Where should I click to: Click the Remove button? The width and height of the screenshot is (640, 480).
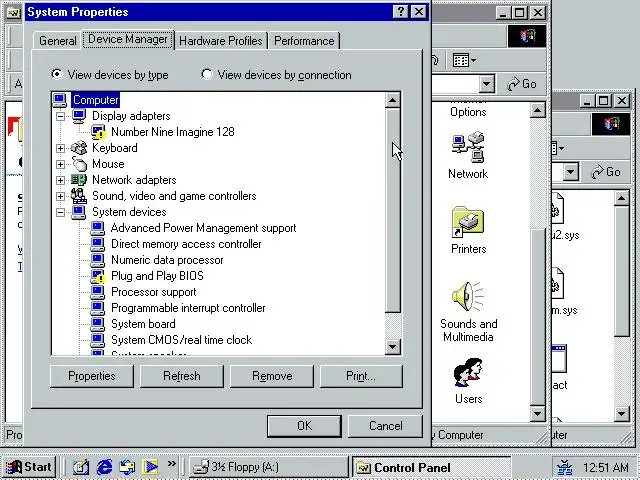coord(272,376)
